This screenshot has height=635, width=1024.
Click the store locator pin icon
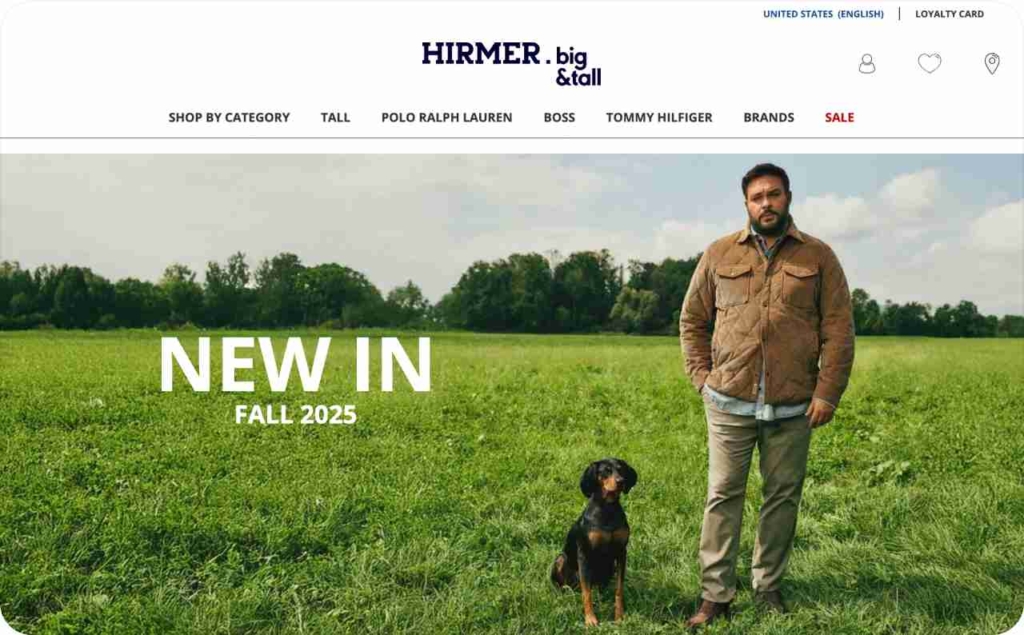pos(991,63)
